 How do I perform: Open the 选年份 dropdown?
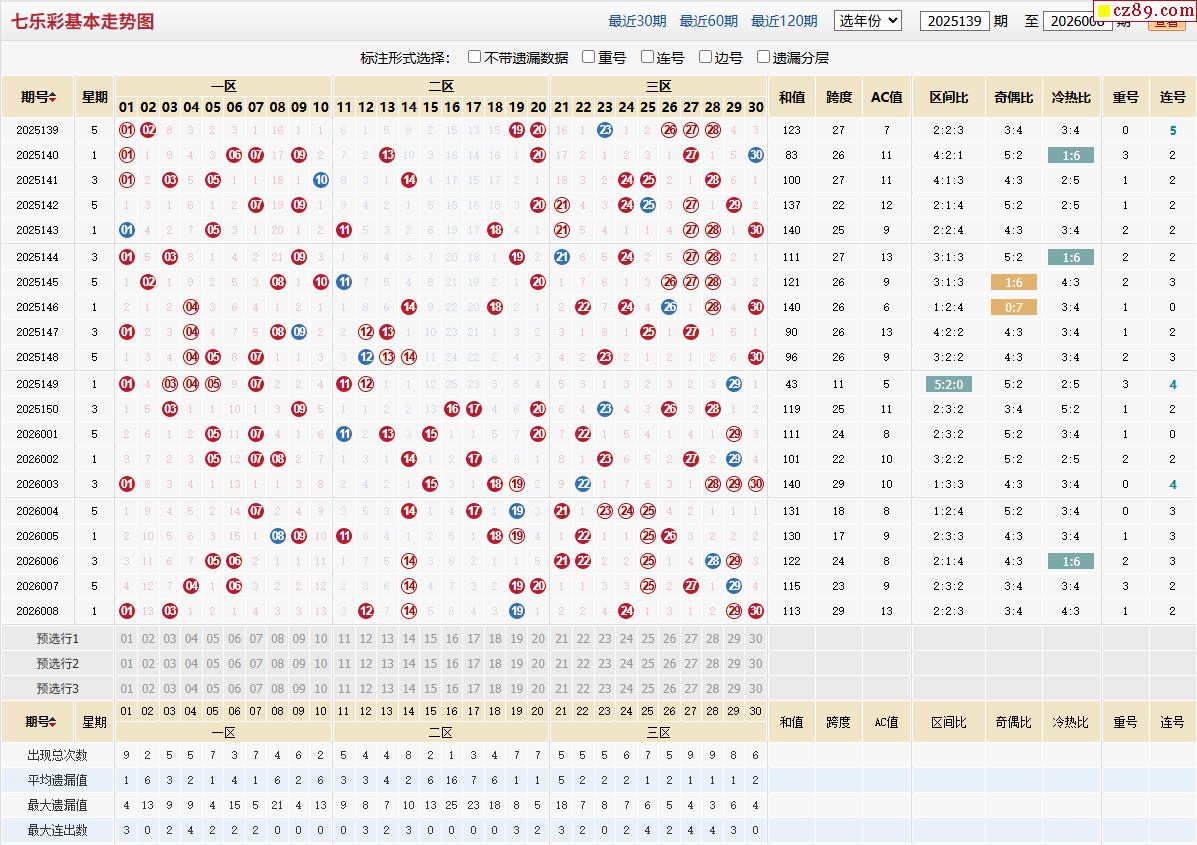867,20
